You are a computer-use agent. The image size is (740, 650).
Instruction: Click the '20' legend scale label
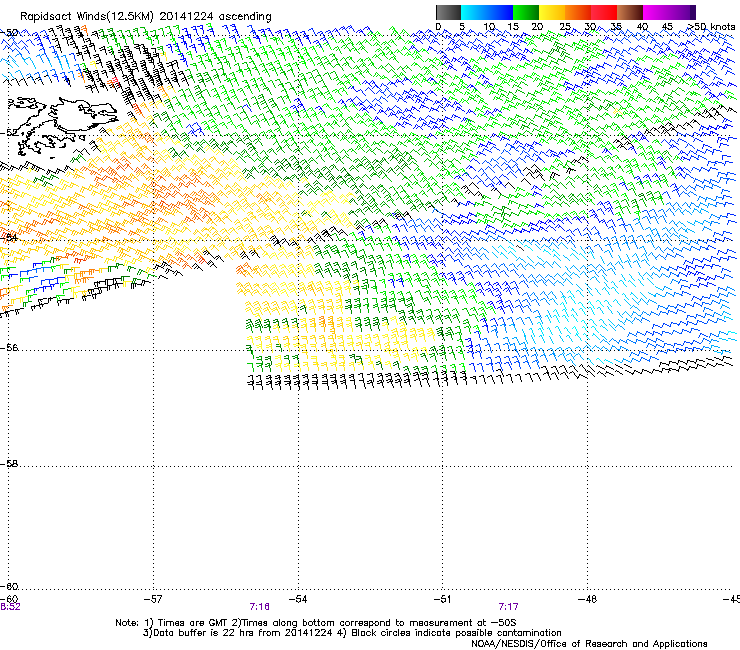tap(537, 26)
